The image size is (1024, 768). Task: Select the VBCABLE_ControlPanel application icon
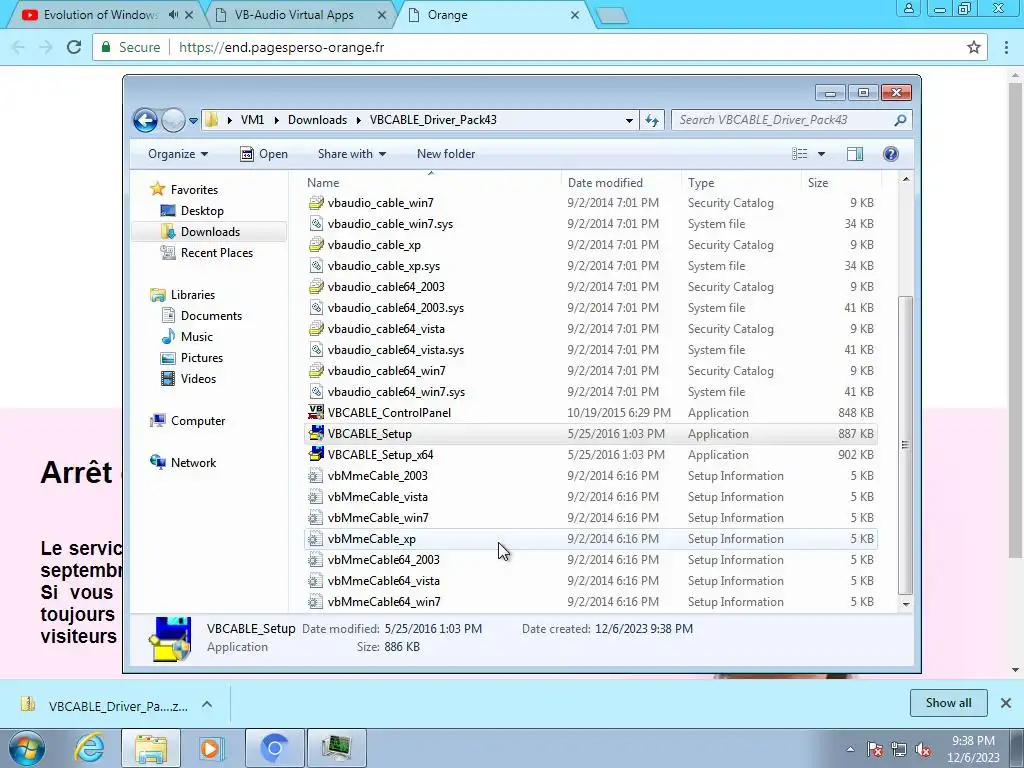pyautogui.click(x=316, y=413)
